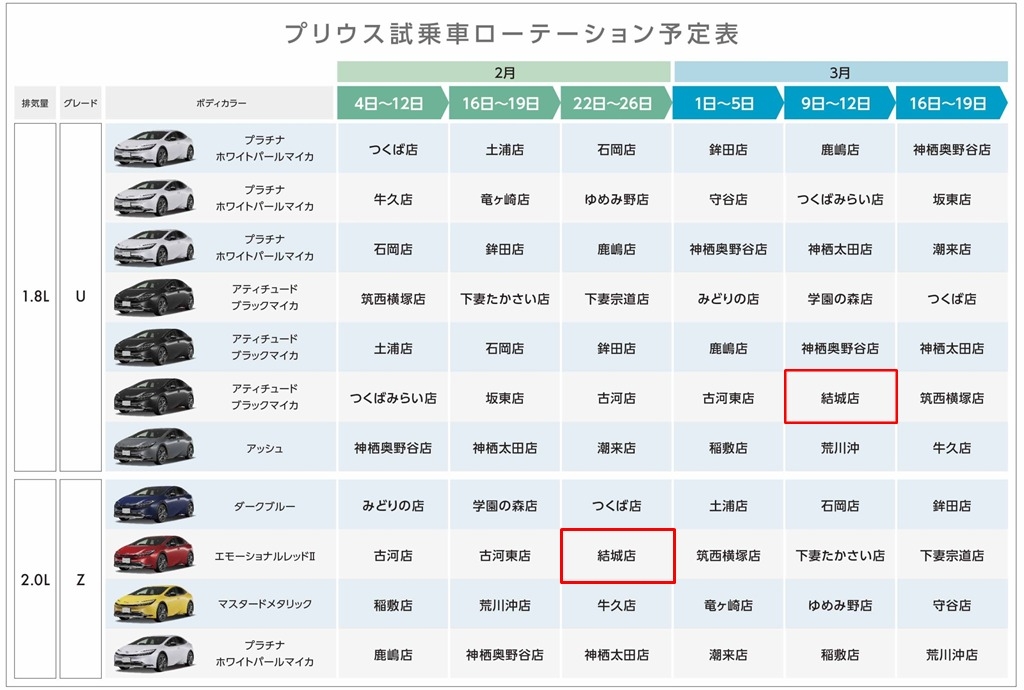The width and height of the screenshot is (1024, 690).
Task: Select 筑西横塚店 under 1日〜5日
Action: (728, 556)
